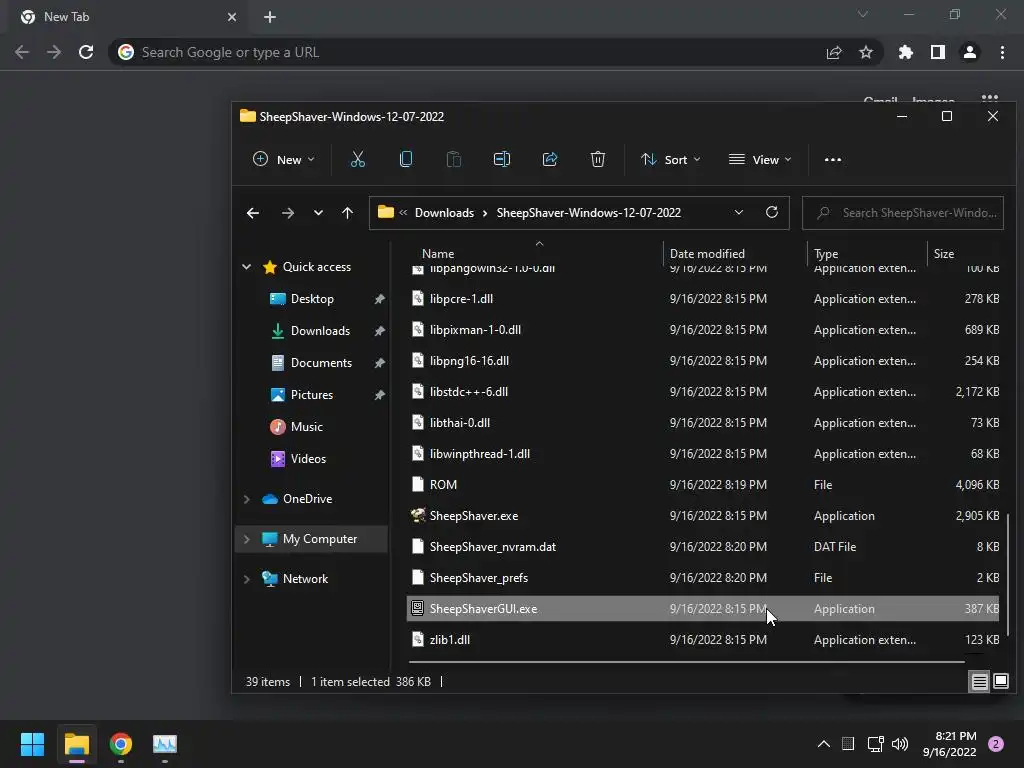Select the ROM file row
Screen dimensions: 1024x768
[x=703, y=485]
